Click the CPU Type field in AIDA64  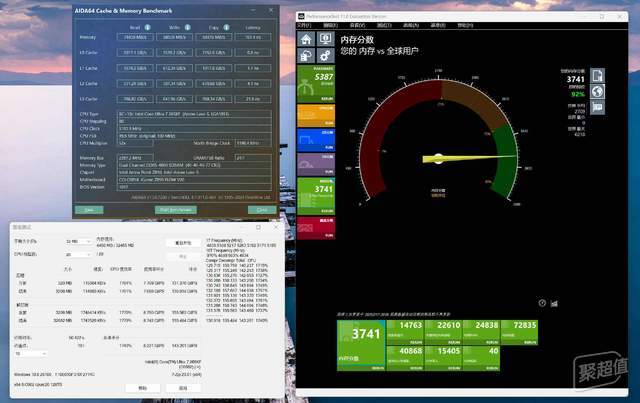pos(194,114)
